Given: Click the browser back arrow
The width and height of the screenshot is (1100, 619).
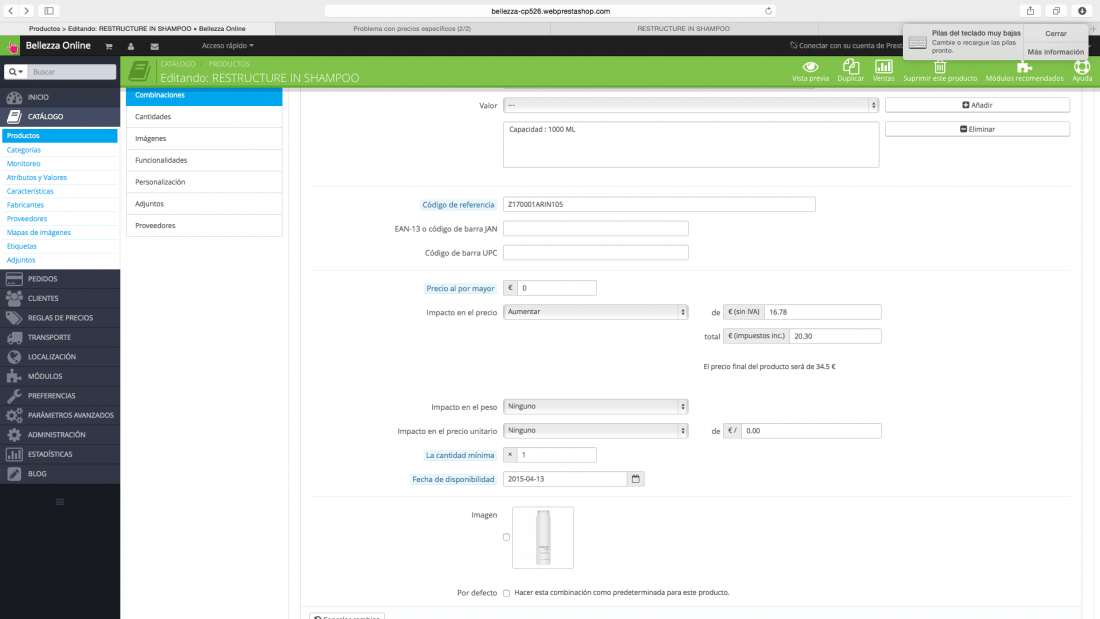Looking at the screenshot, I should tap(11, 11).
